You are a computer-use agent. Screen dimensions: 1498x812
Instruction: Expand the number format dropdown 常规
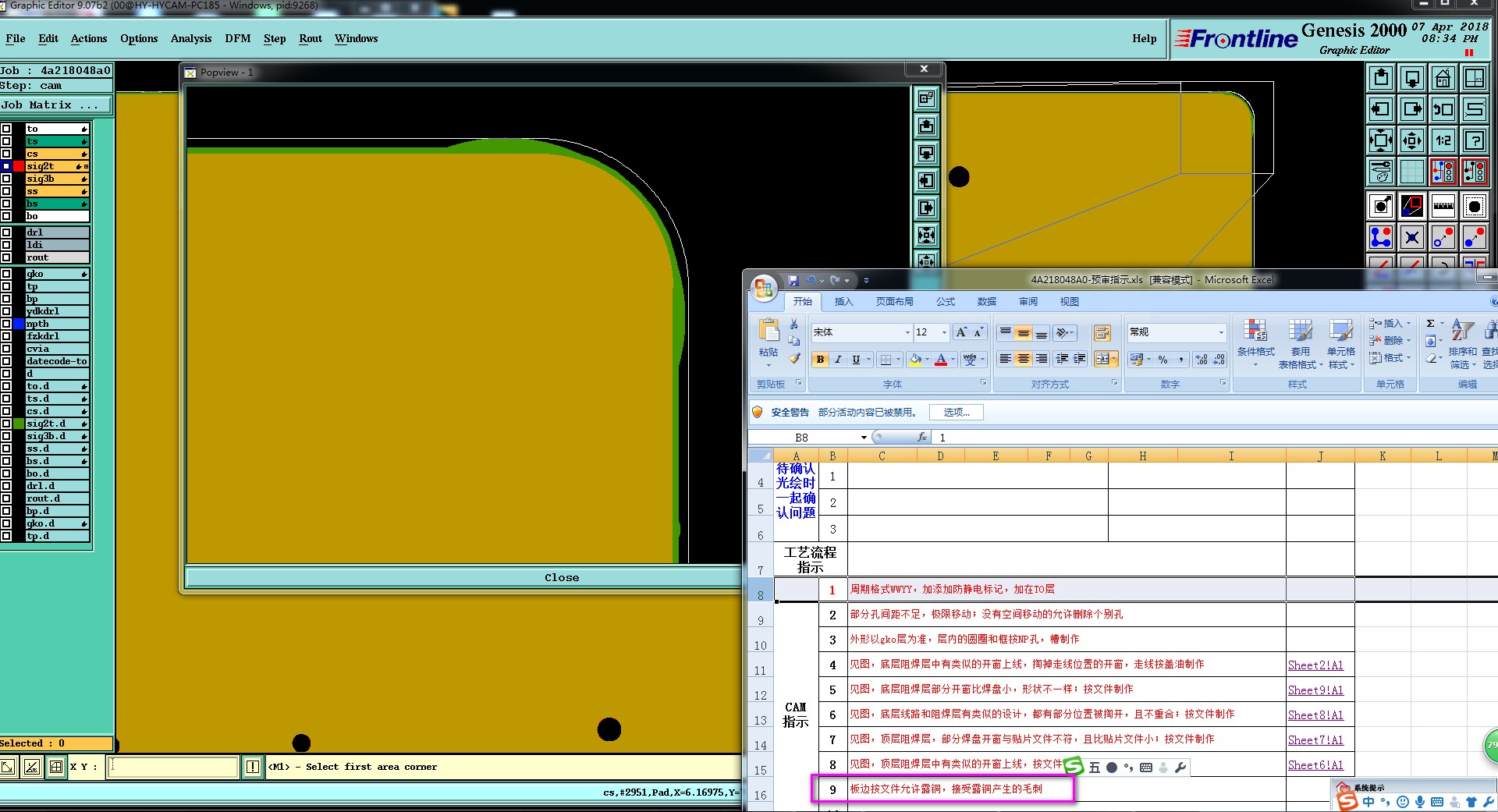(x=1221, y=332)
